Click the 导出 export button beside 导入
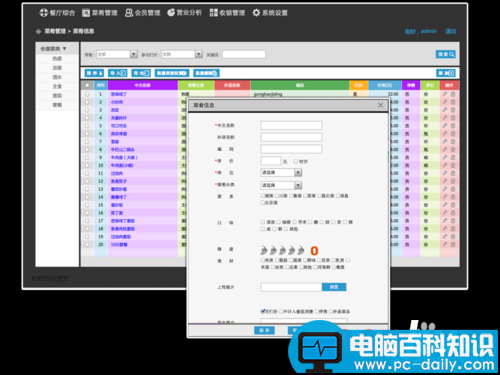This screenshot has height=375, width=500. [141, 73]
